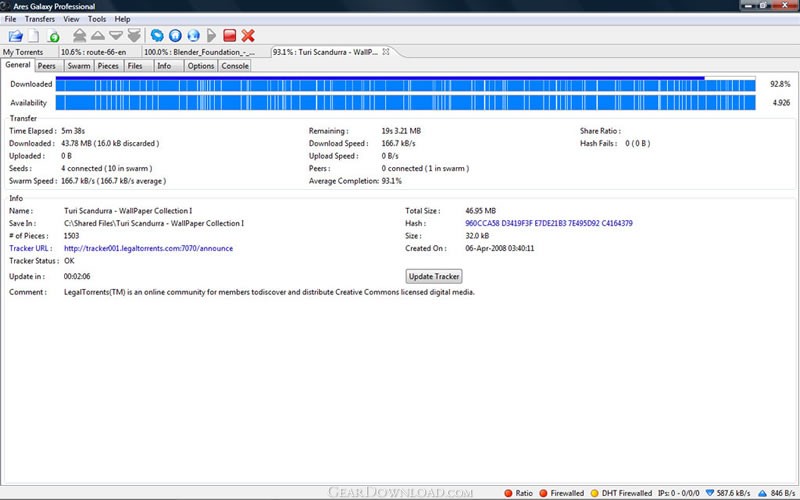The height and width of the screenshot is (500, 800).
Task: Click the Tracker Status OK value
Action: [x=69, y=261]
